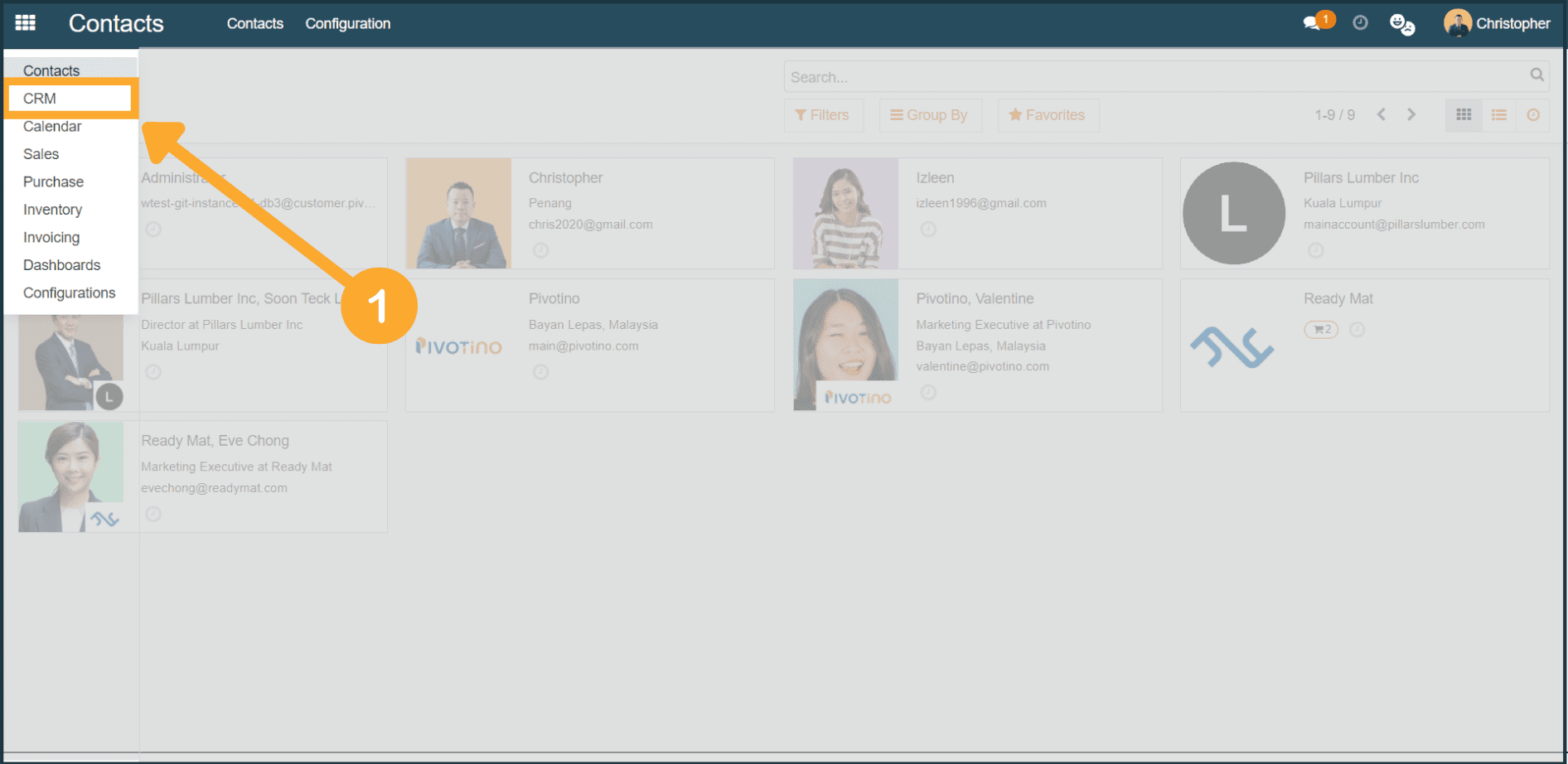This screenshot has height=764, width=1568.
Task: Open Christopher user menu
Action: pos(1497,23)
